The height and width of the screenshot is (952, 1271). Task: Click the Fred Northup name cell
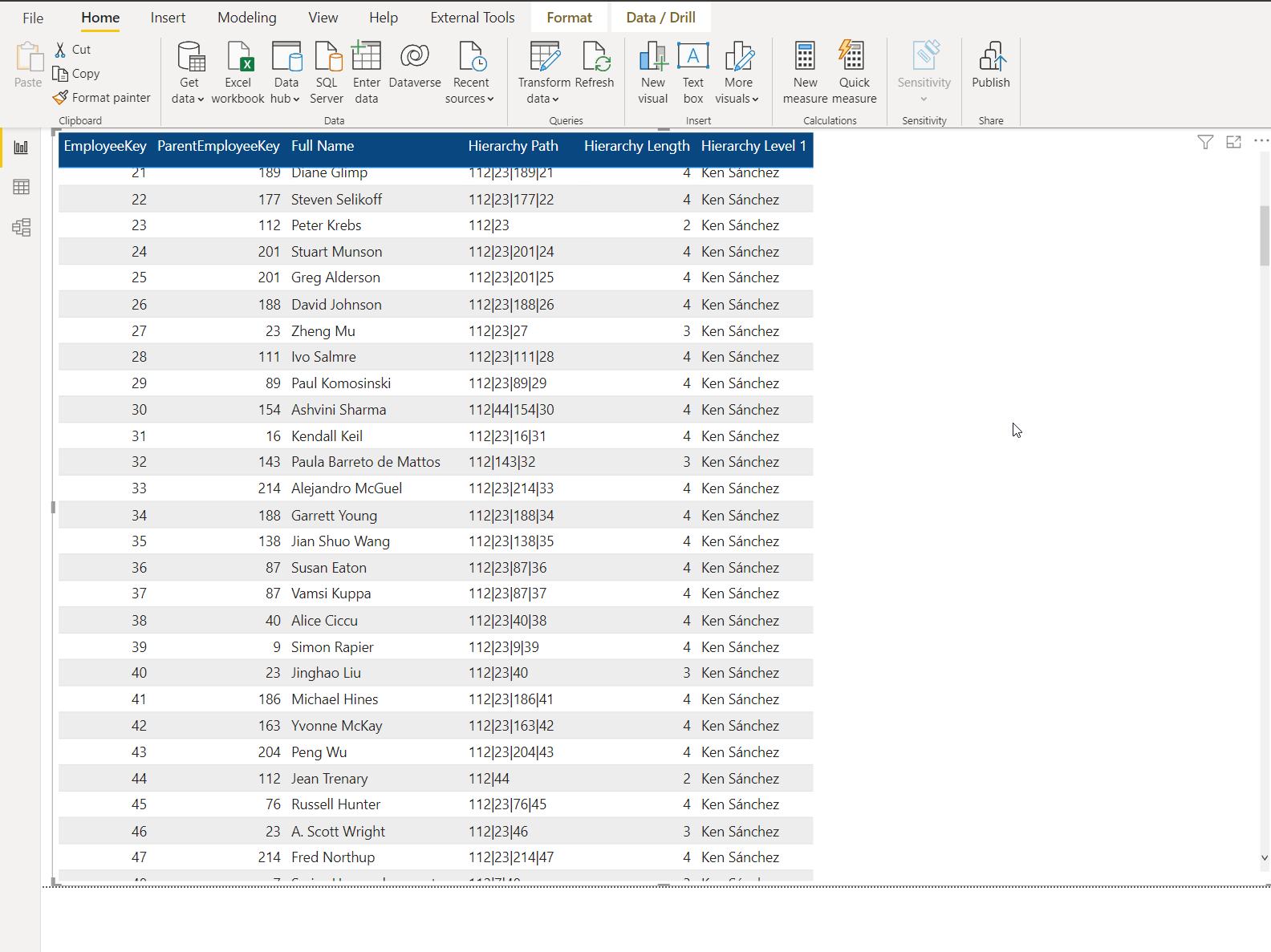pyautogui.click(x=333, y=857)
